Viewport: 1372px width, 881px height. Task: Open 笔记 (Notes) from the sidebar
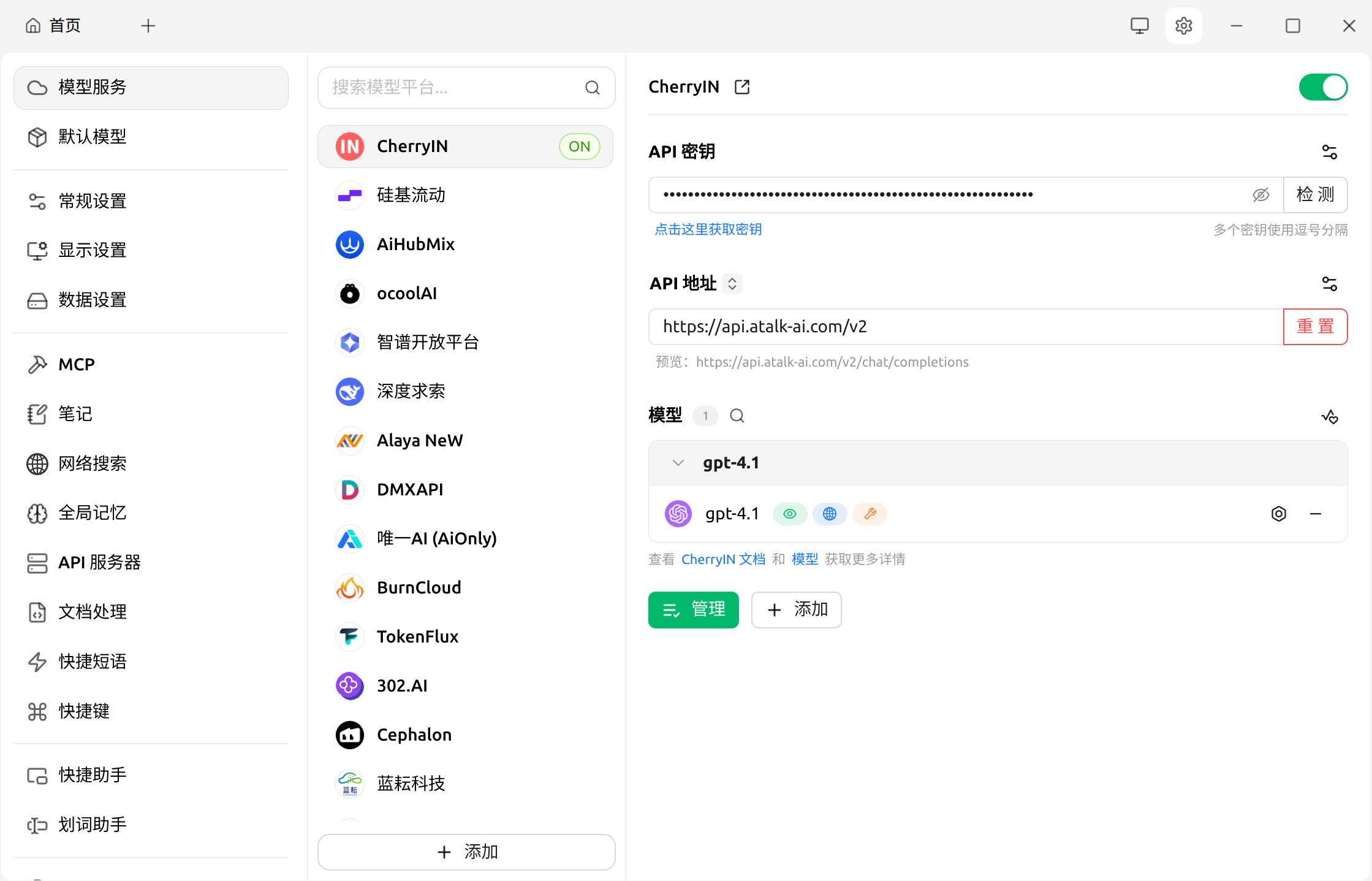tap(74, 414)
